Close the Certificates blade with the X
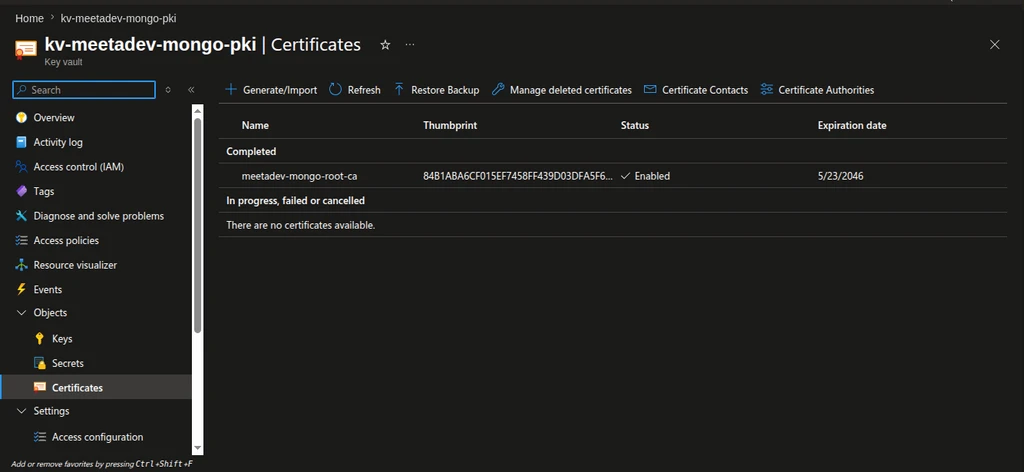This screenshot has height=472, width=1024. (995, 44)
